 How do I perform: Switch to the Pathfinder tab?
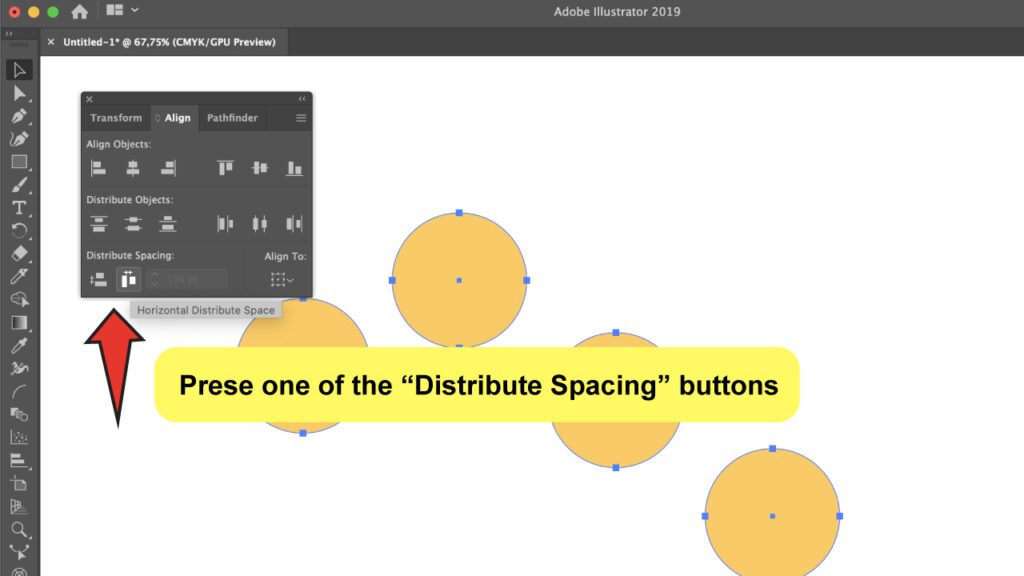click(232, 117)
